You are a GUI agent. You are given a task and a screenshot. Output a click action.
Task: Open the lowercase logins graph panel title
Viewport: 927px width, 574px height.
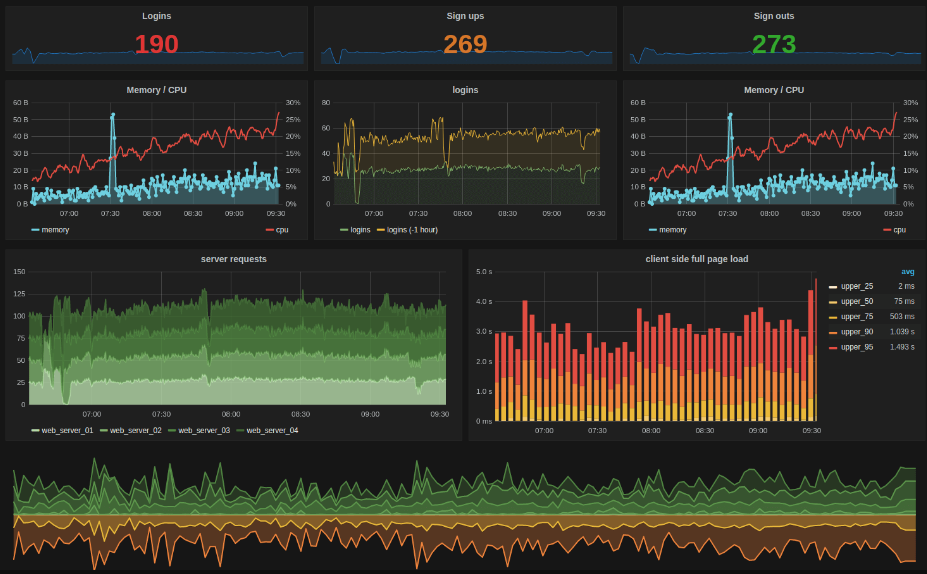465,90
